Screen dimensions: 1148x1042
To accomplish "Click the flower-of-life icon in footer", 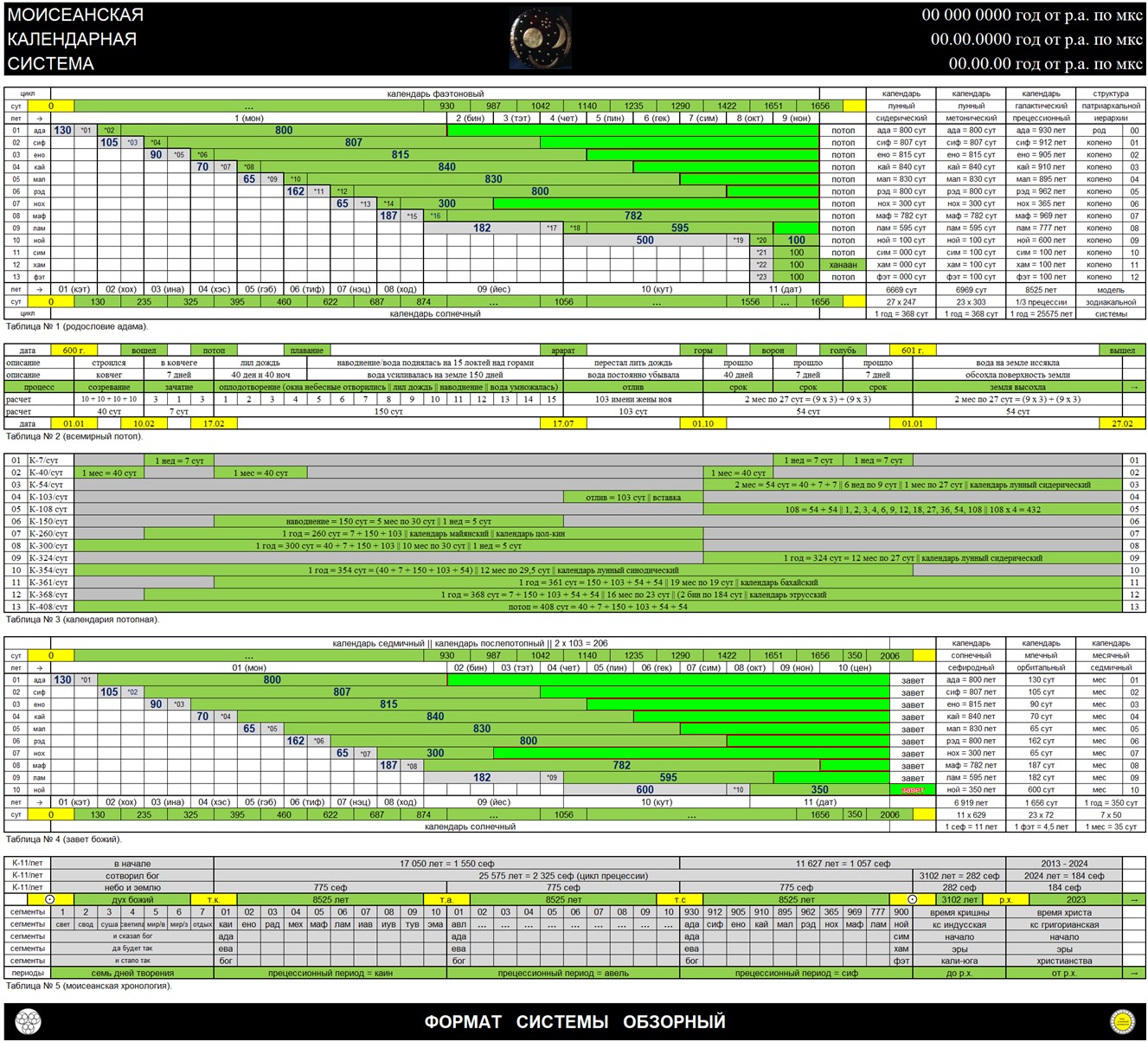I will click(x=29, y=1022).
